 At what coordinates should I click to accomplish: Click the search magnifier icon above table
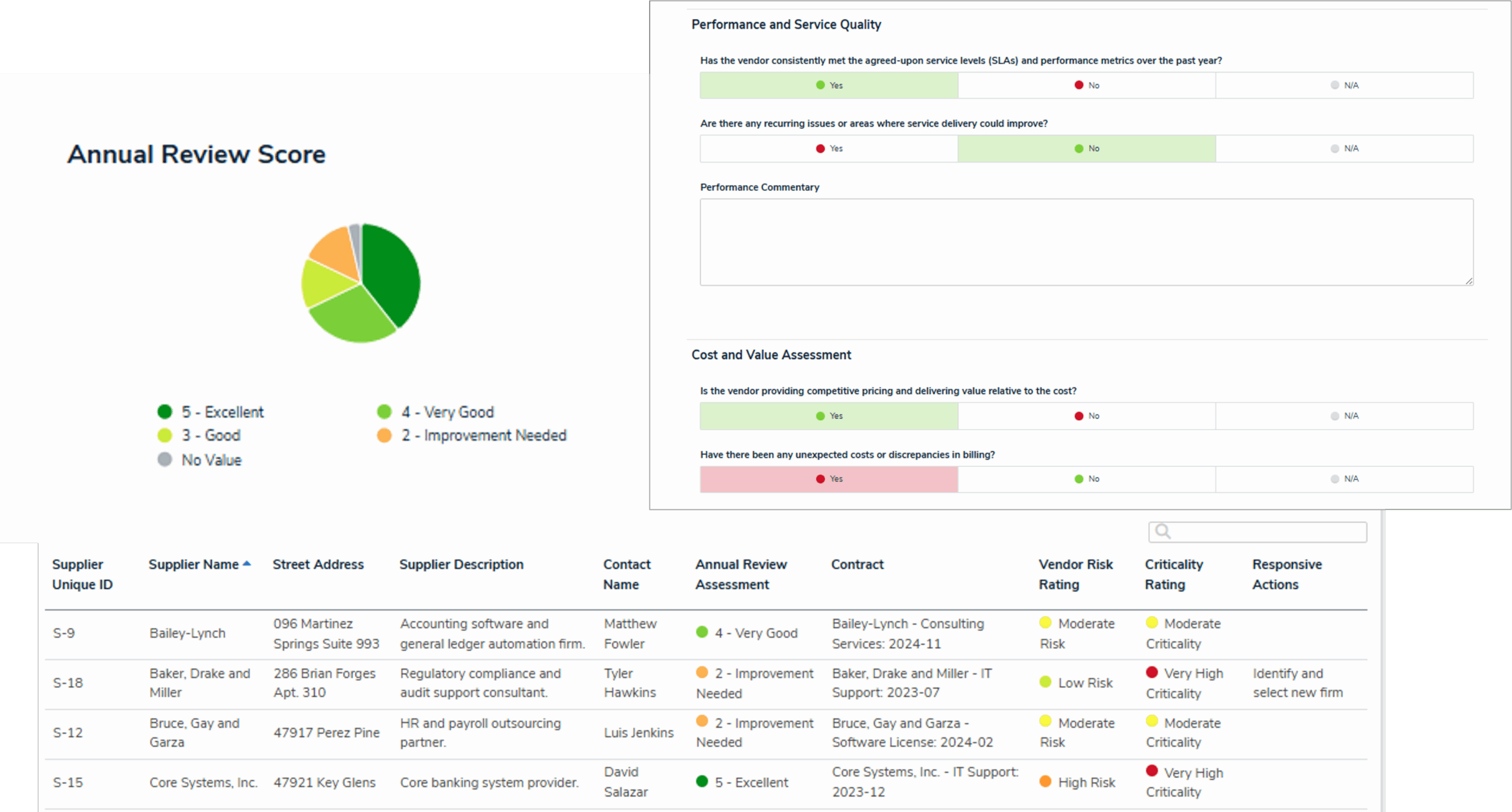pos(1162,531)
